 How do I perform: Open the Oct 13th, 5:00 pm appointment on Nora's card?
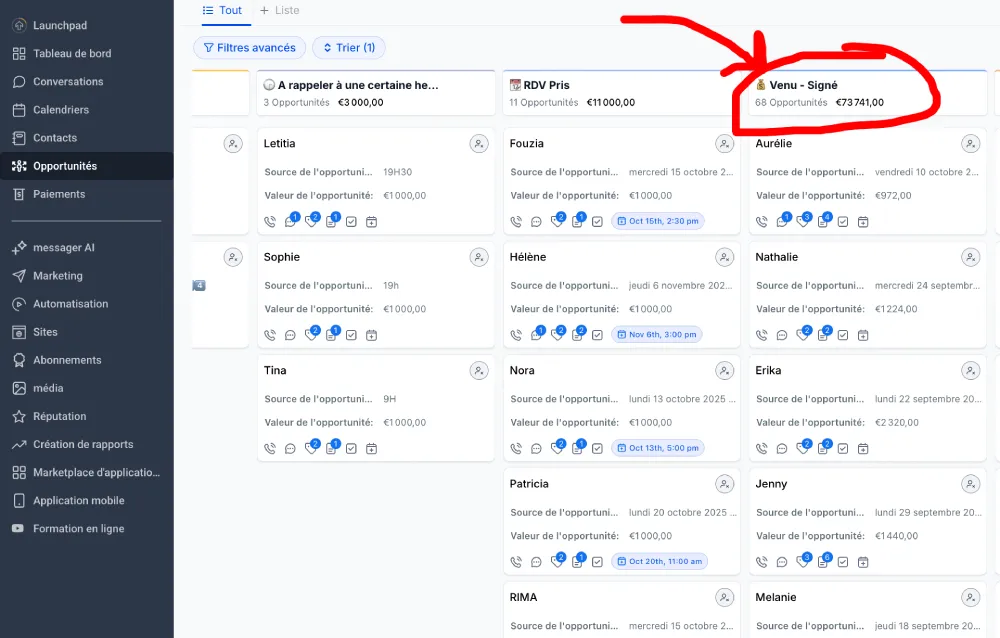(658, 448)
